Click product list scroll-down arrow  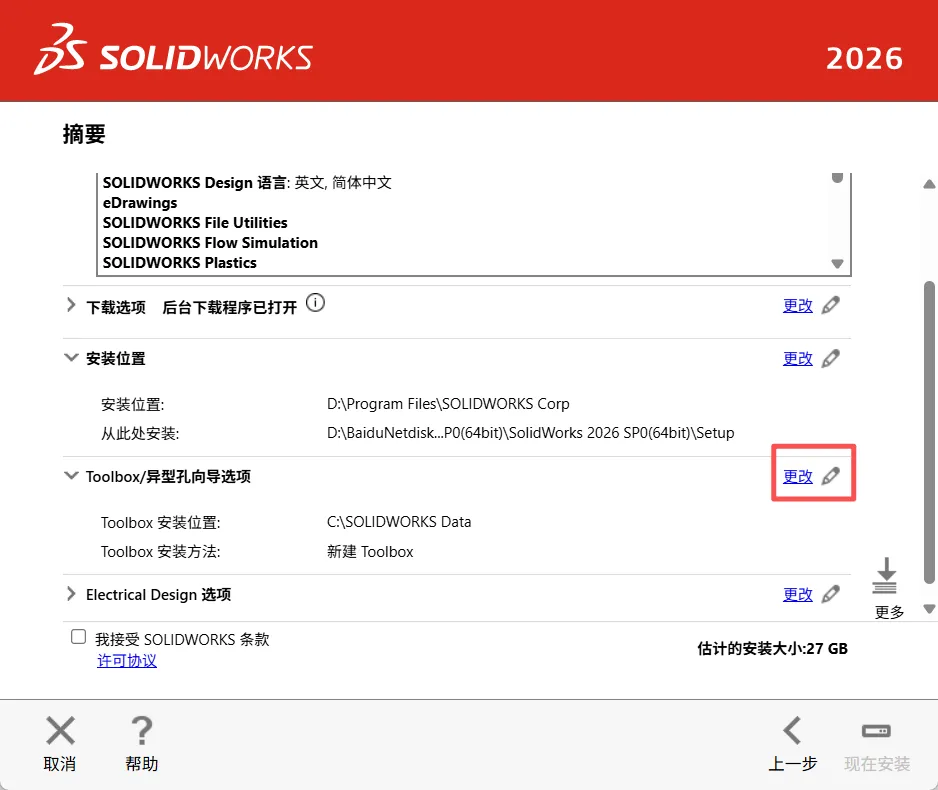[x=838, y=264]
